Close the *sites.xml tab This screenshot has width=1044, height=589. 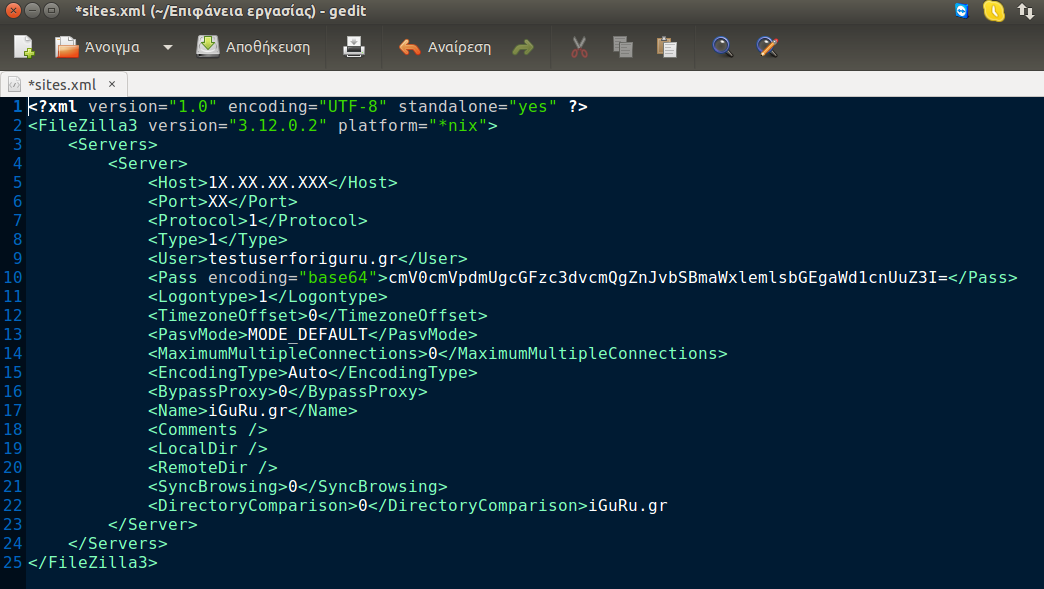coord(112,84)
